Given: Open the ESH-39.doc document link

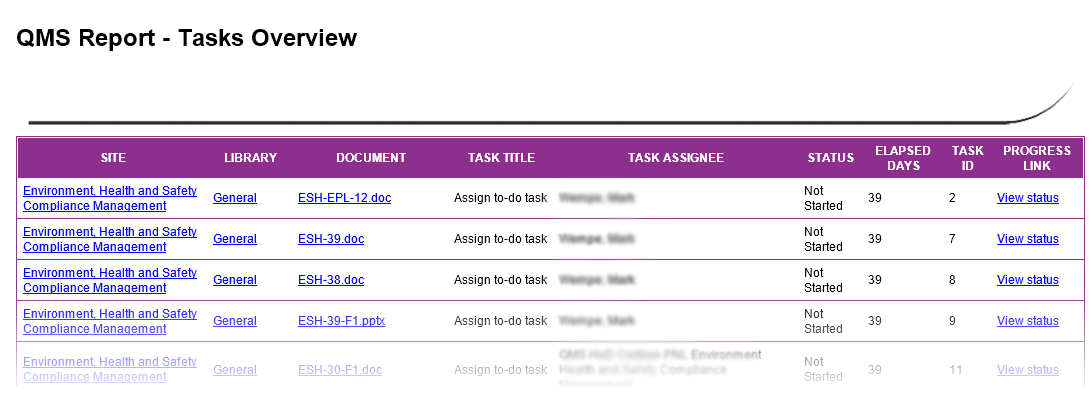Looking at the screenshot, I should pos(331,239).
